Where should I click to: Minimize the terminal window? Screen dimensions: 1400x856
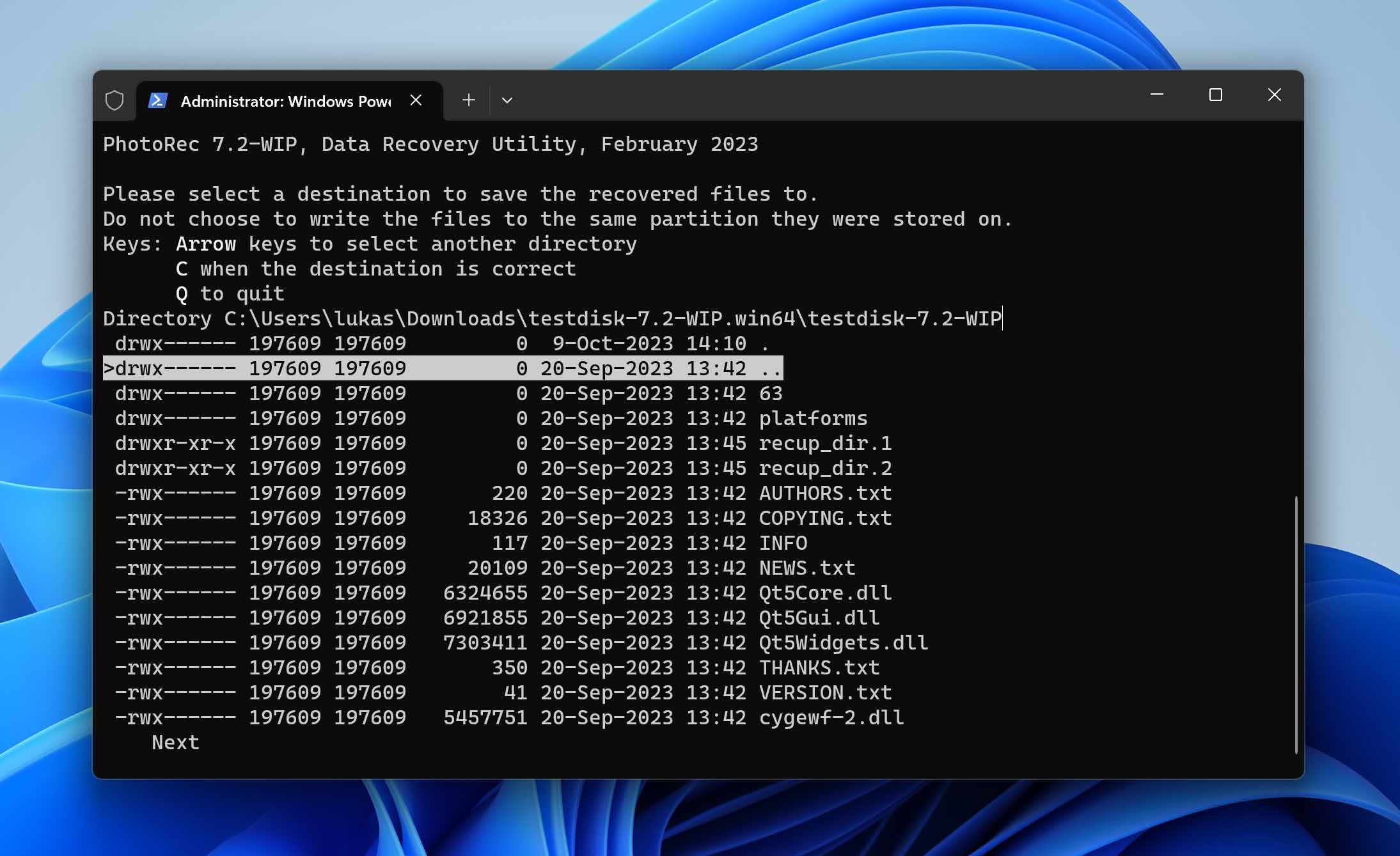coord(1157,95)
